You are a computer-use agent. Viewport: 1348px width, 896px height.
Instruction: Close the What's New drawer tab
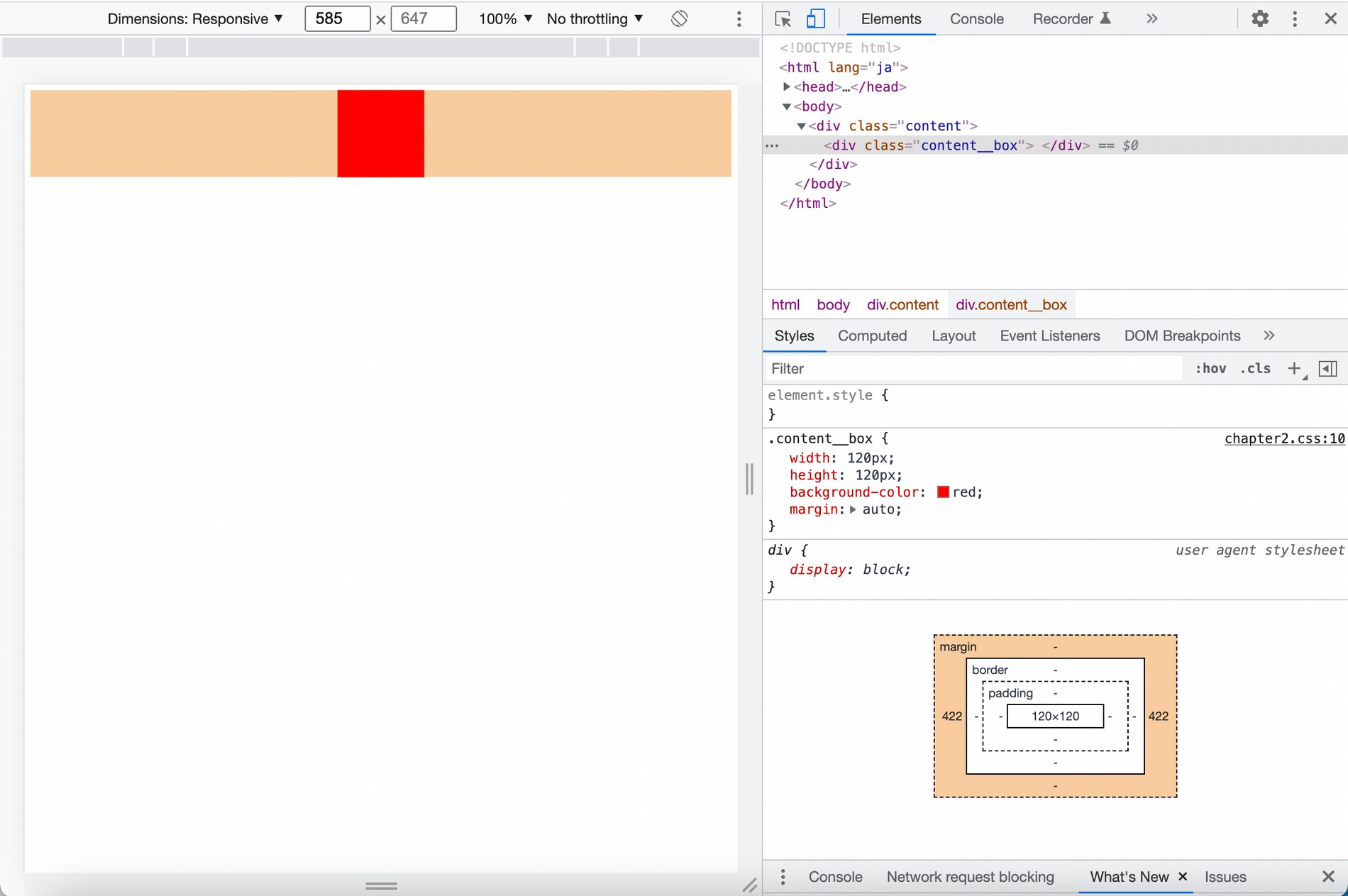1183,877
